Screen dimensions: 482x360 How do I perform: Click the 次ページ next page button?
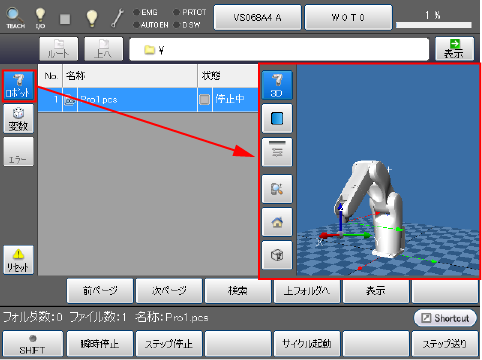click(x=169, y=291)
